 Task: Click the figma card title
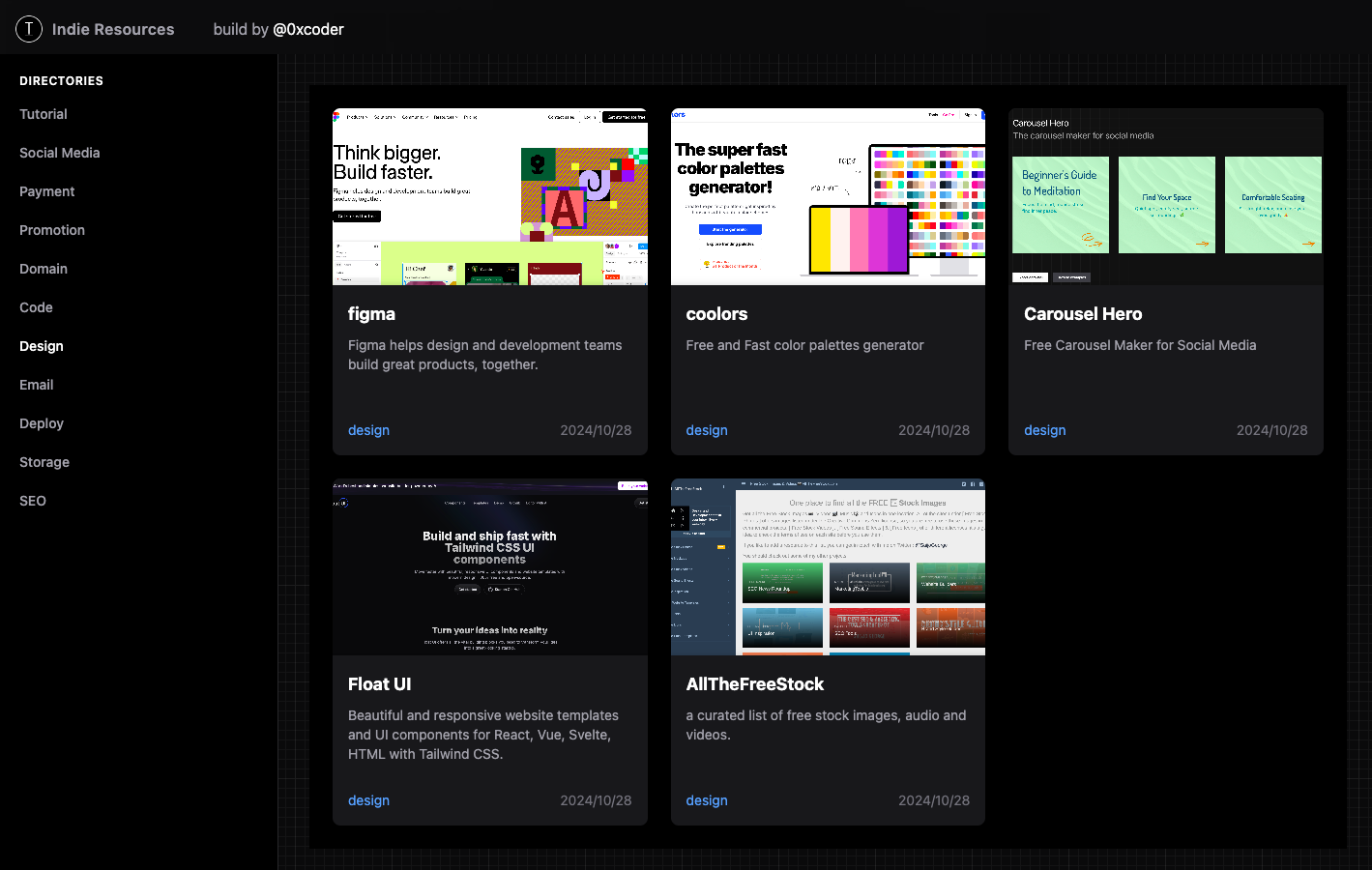pyautogui.click(x=371, y=314)
